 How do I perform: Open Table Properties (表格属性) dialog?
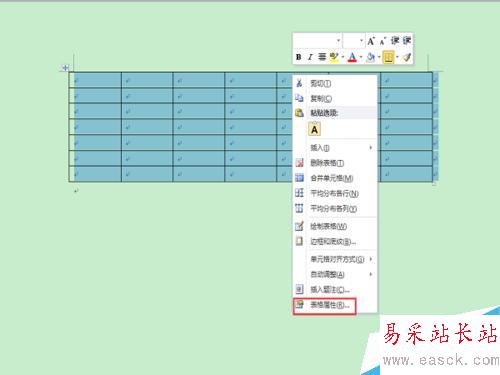pyautogui.click(x=335, y=305)
